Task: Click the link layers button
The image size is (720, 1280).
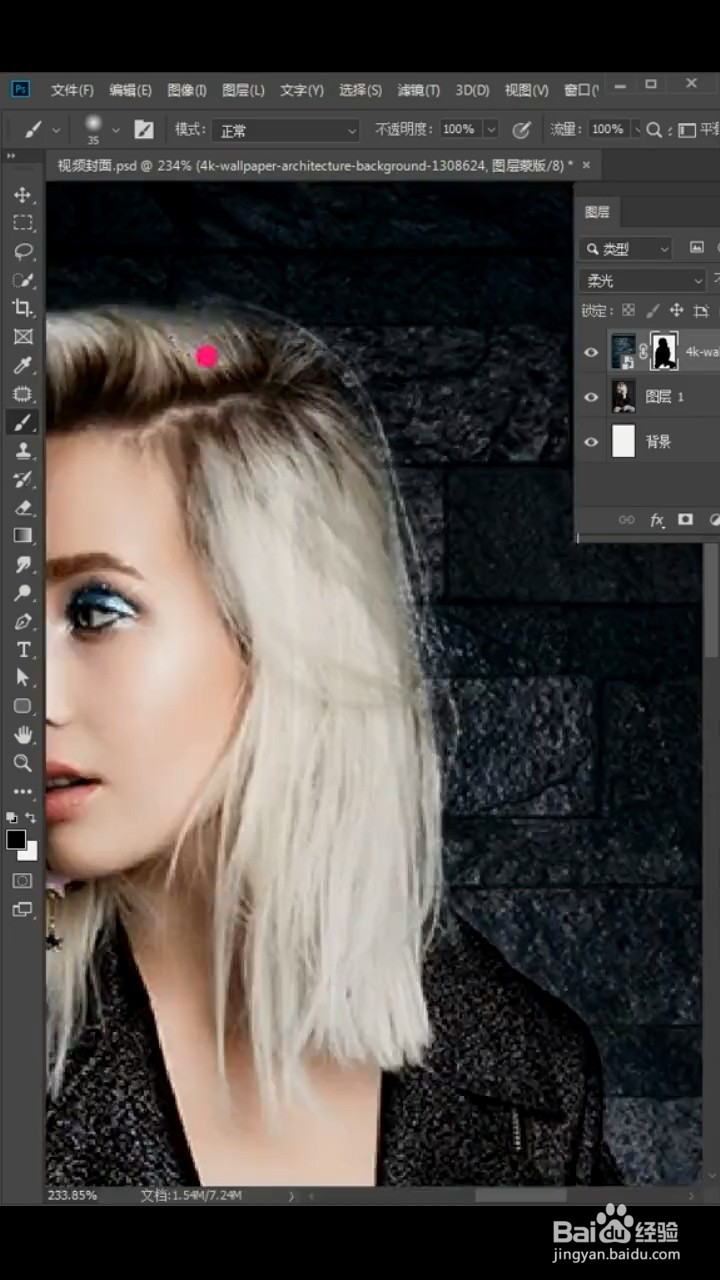Action: click(627, 520)
